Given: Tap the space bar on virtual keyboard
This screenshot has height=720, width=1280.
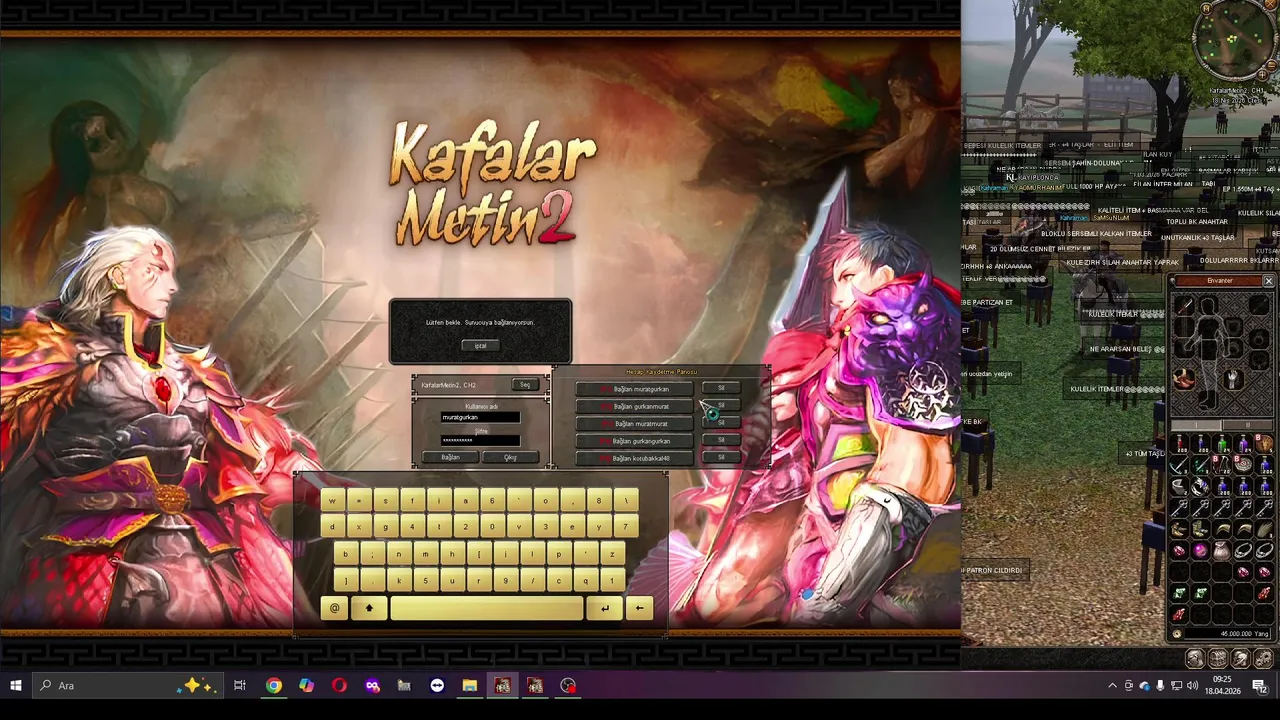Looking at the screenshot, I should click(x=487, y=608).
